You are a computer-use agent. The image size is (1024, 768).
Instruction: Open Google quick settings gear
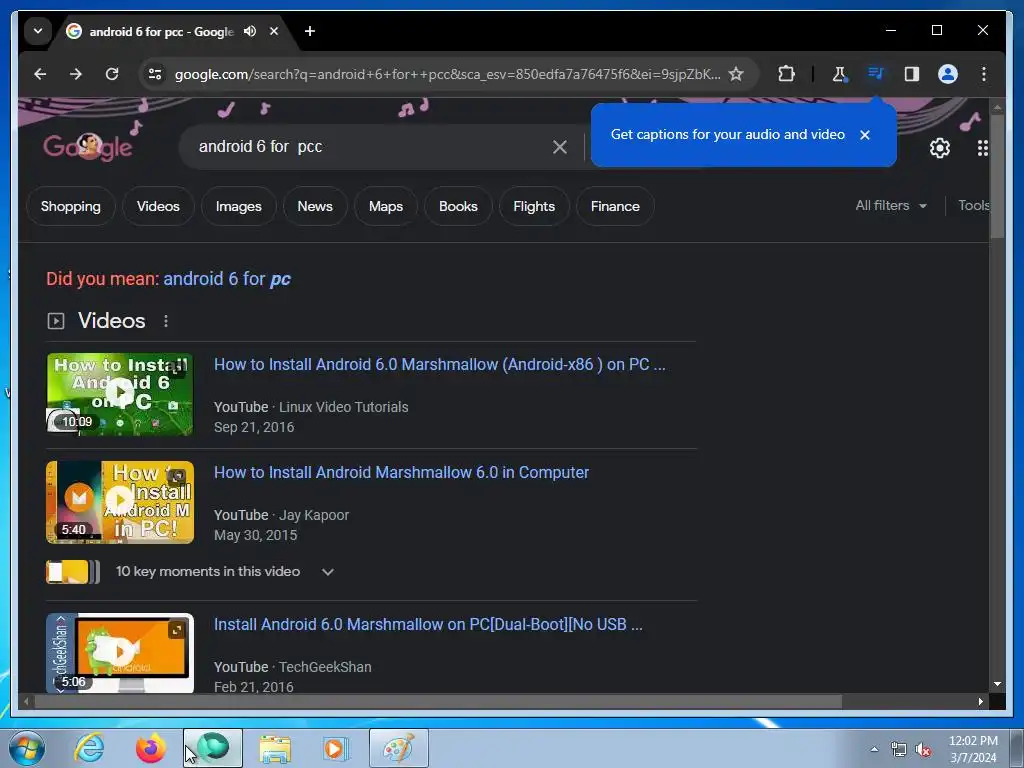point(939,148)
